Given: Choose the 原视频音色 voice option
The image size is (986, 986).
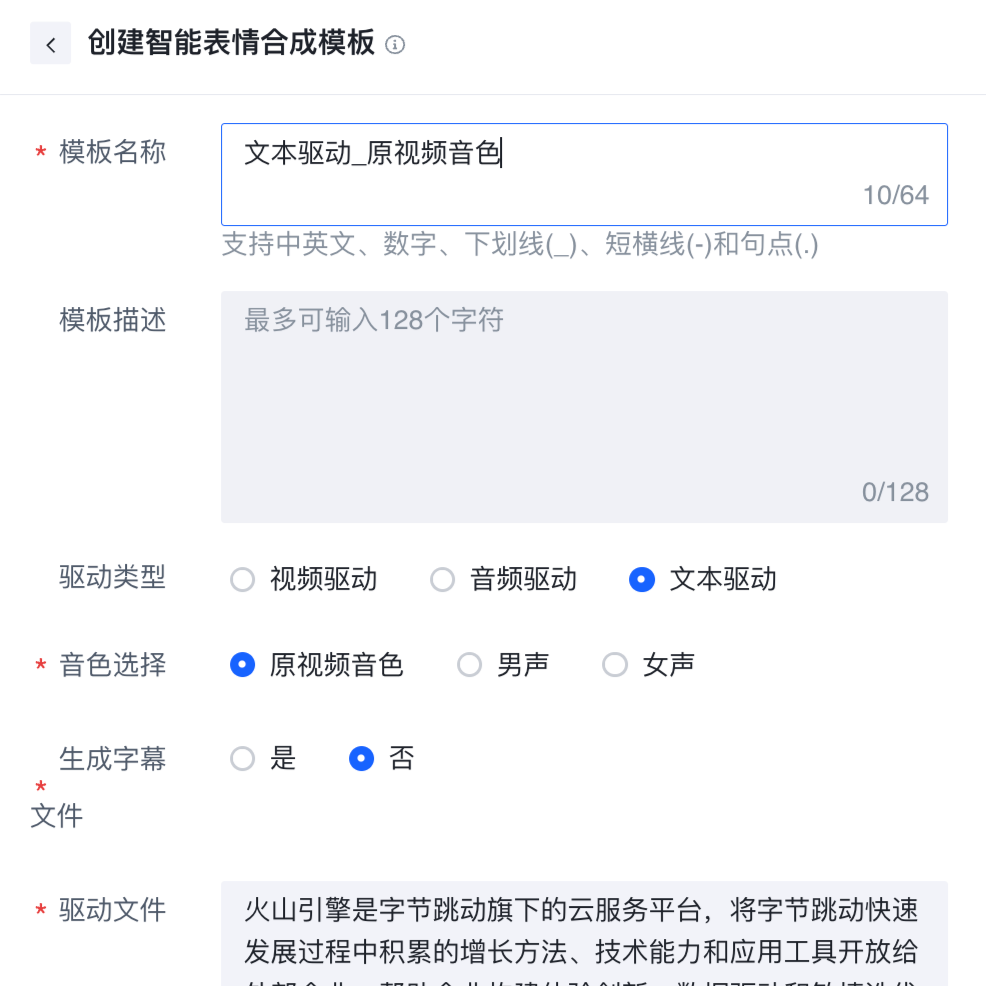Looking at the screenshot, I should click(x=243, y=665).
